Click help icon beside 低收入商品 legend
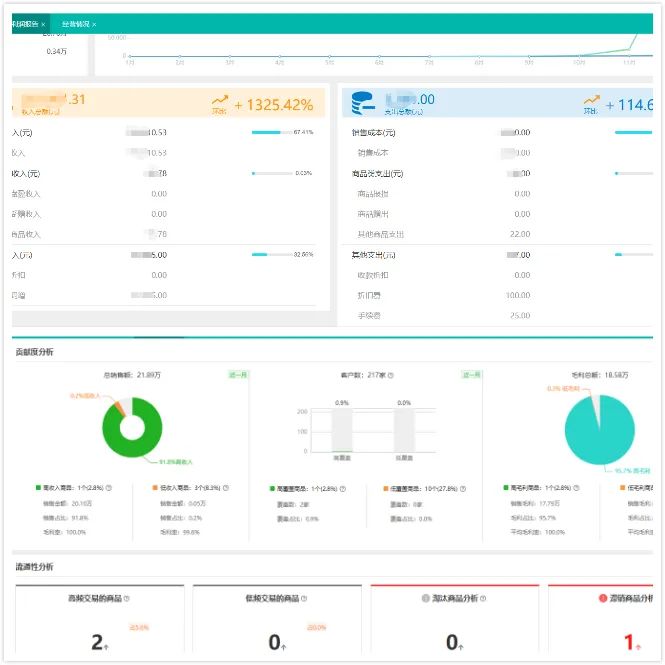 (227, 488)
